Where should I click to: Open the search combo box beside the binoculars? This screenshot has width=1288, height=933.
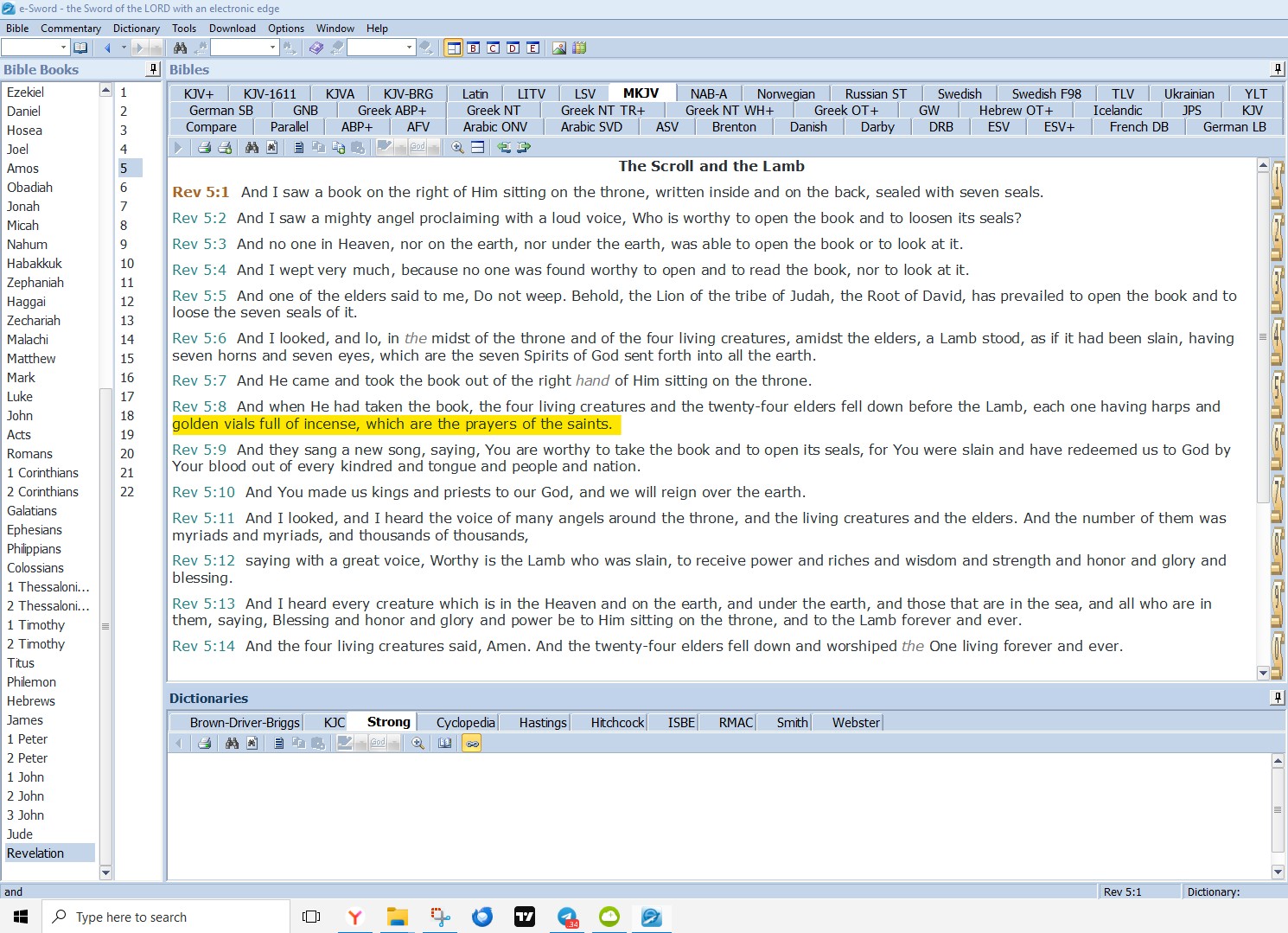click(x=245, y=48)
